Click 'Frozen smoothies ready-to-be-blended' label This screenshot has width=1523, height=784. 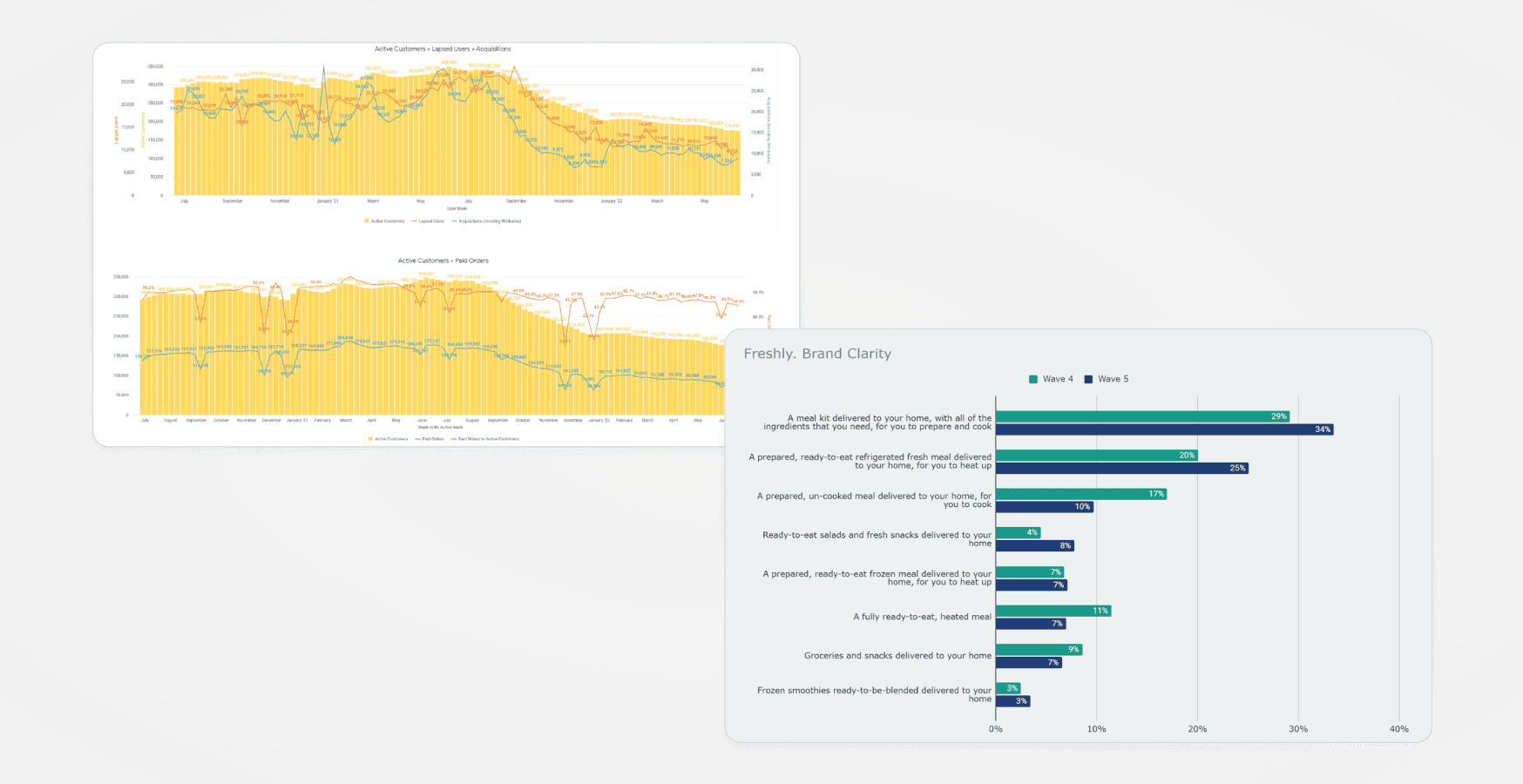[874, 694]
